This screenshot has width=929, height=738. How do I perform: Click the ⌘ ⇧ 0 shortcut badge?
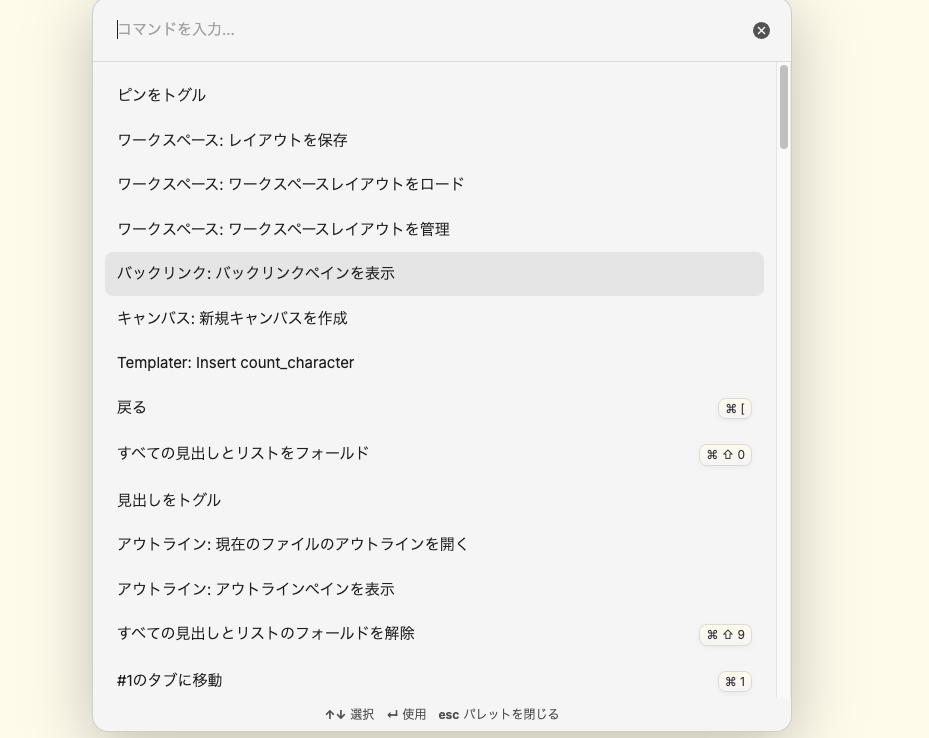(x=725, y=454)
